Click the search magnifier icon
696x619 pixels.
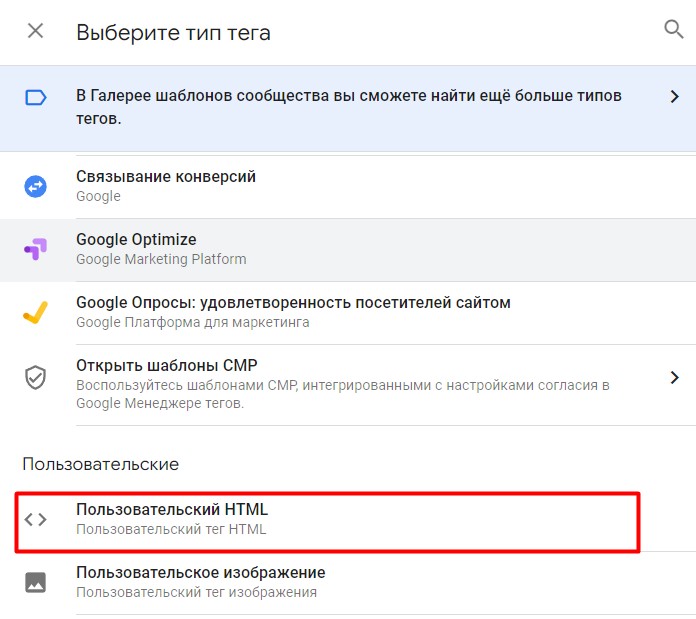pos(674,29)
